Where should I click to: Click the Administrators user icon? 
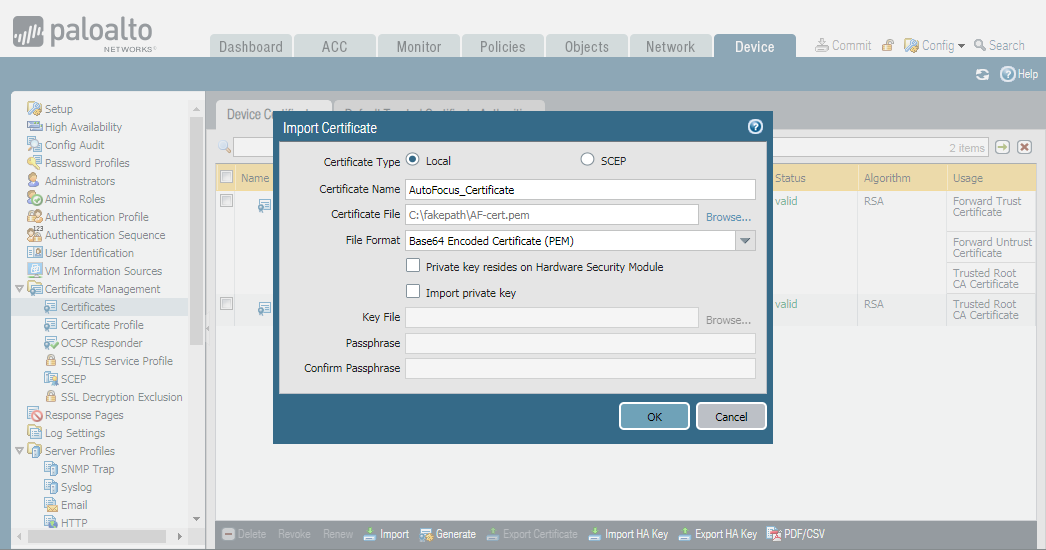click(x=33, y=180)
